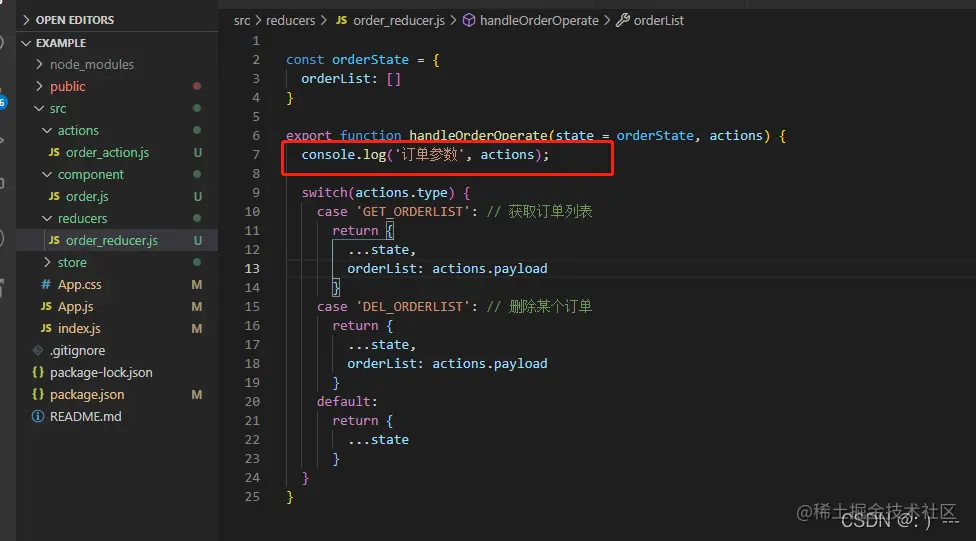Open package.json file
The image size is (976, 541).
pos(87,395)
